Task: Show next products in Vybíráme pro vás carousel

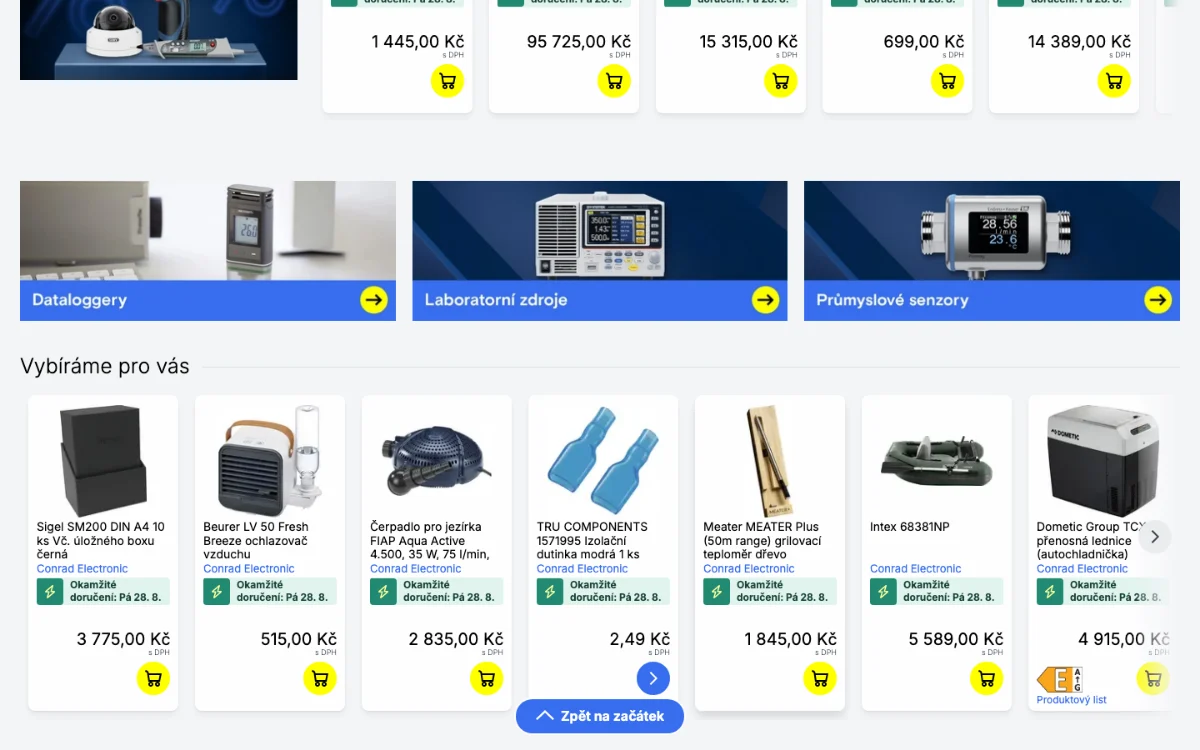Action: coord(1155,537)
